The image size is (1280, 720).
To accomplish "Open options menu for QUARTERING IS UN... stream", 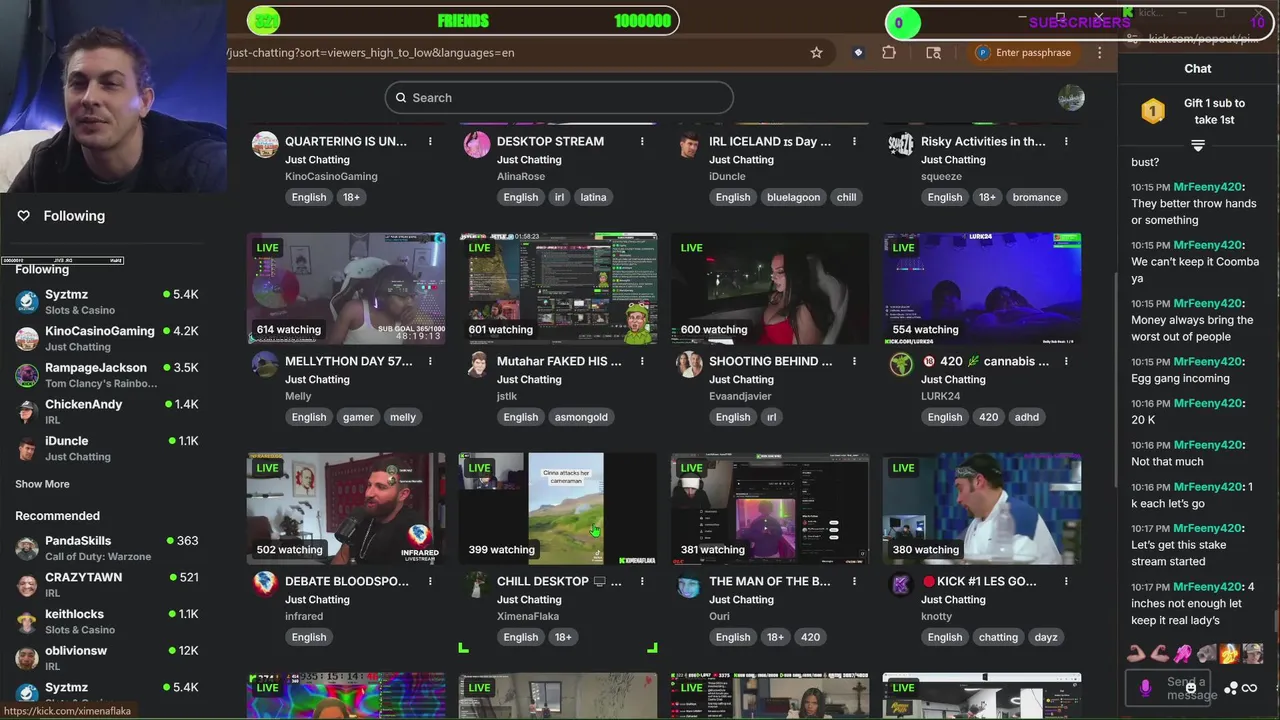I will point(430,142).
